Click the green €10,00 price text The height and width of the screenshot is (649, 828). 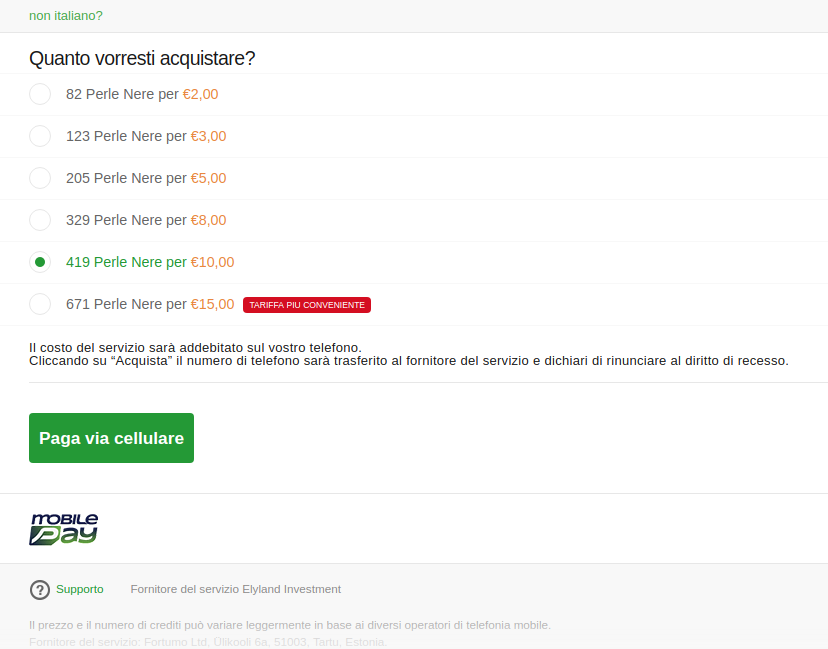(x=213, y=262)
